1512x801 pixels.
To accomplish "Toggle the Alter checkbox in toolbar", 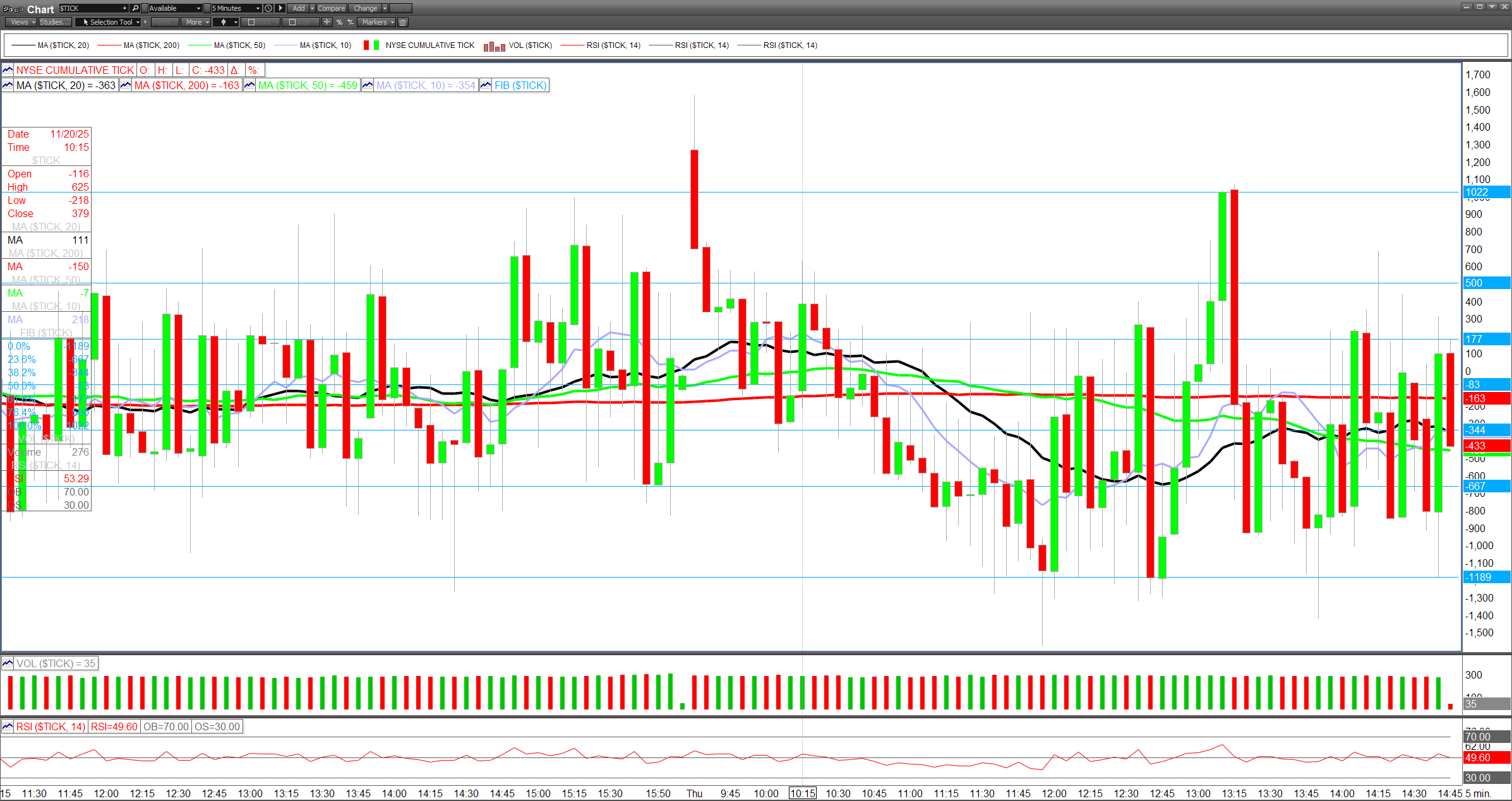I will pos(292,22).
